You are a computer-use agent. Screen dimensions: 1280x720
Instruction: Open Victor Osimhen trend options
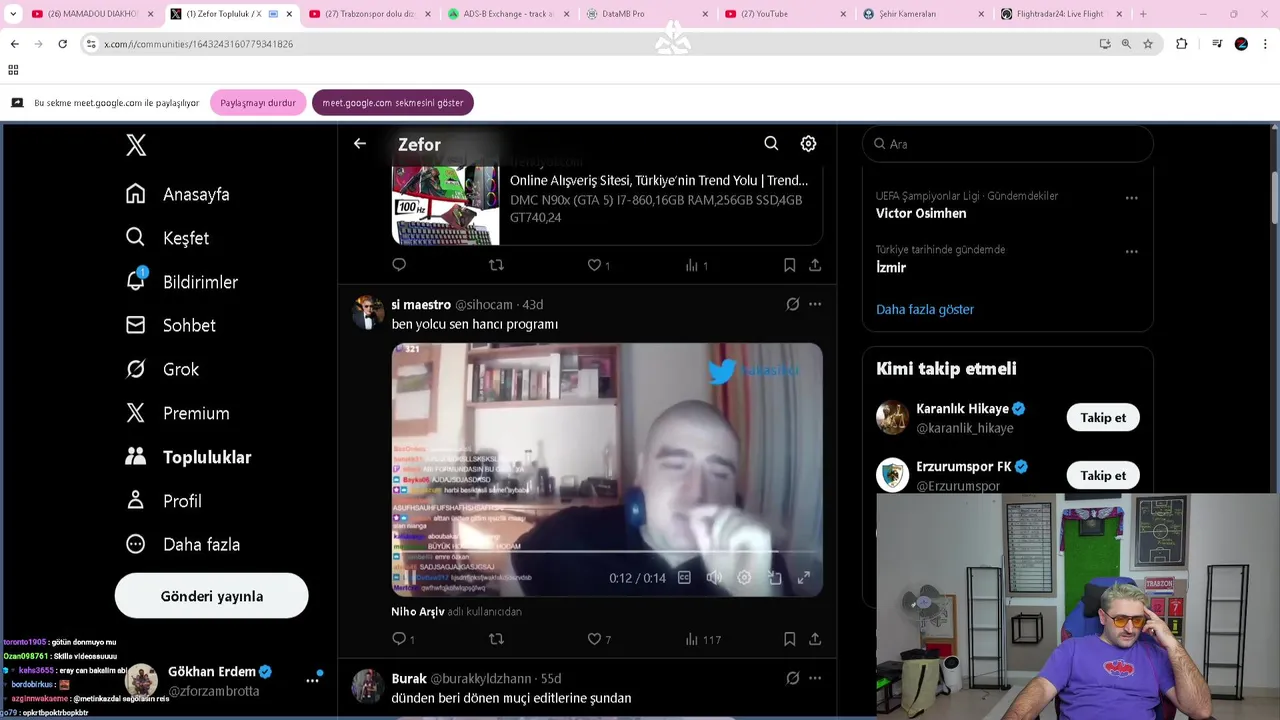(x=1131, y=198)
